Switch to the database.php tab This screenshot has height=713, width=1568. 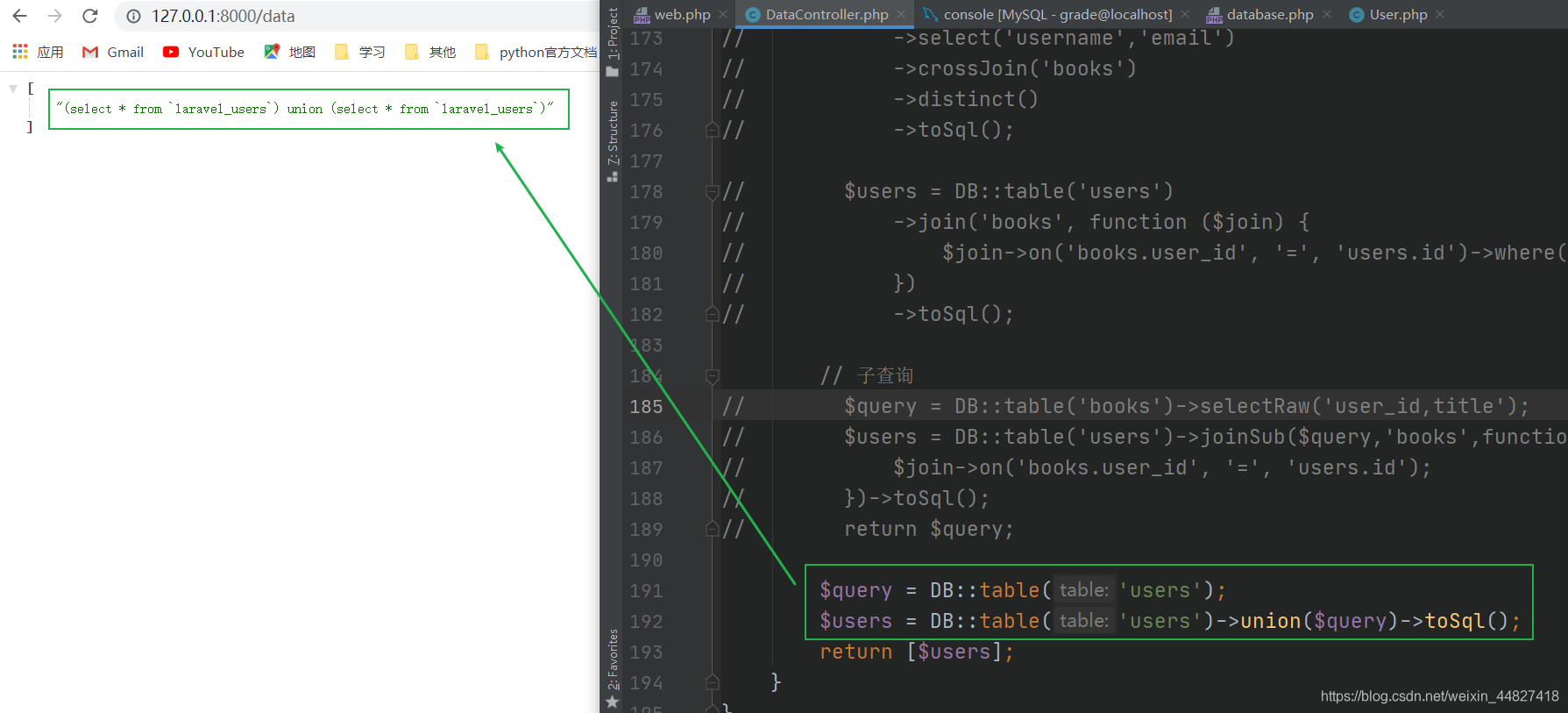pos(1260,14)
